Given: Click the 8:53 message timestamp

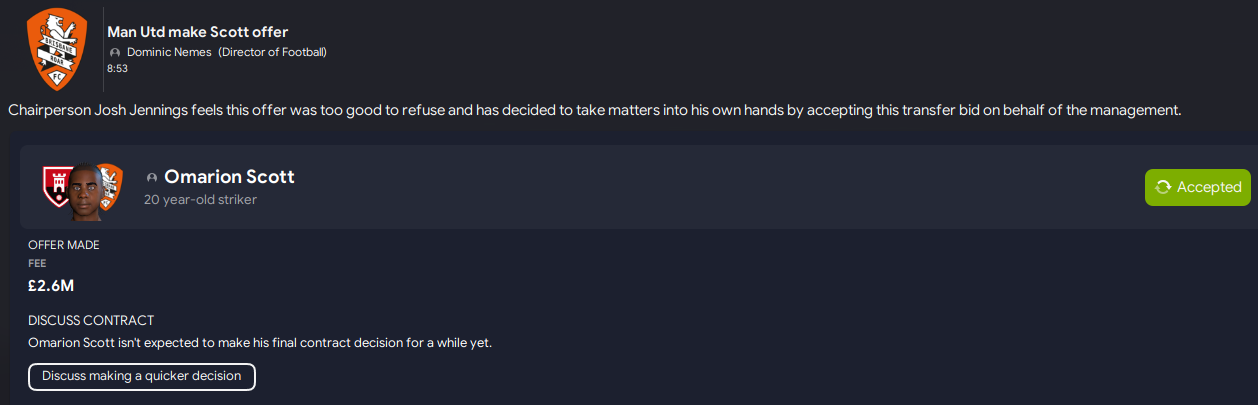Looking at the screenshot, I should [117, 68].
